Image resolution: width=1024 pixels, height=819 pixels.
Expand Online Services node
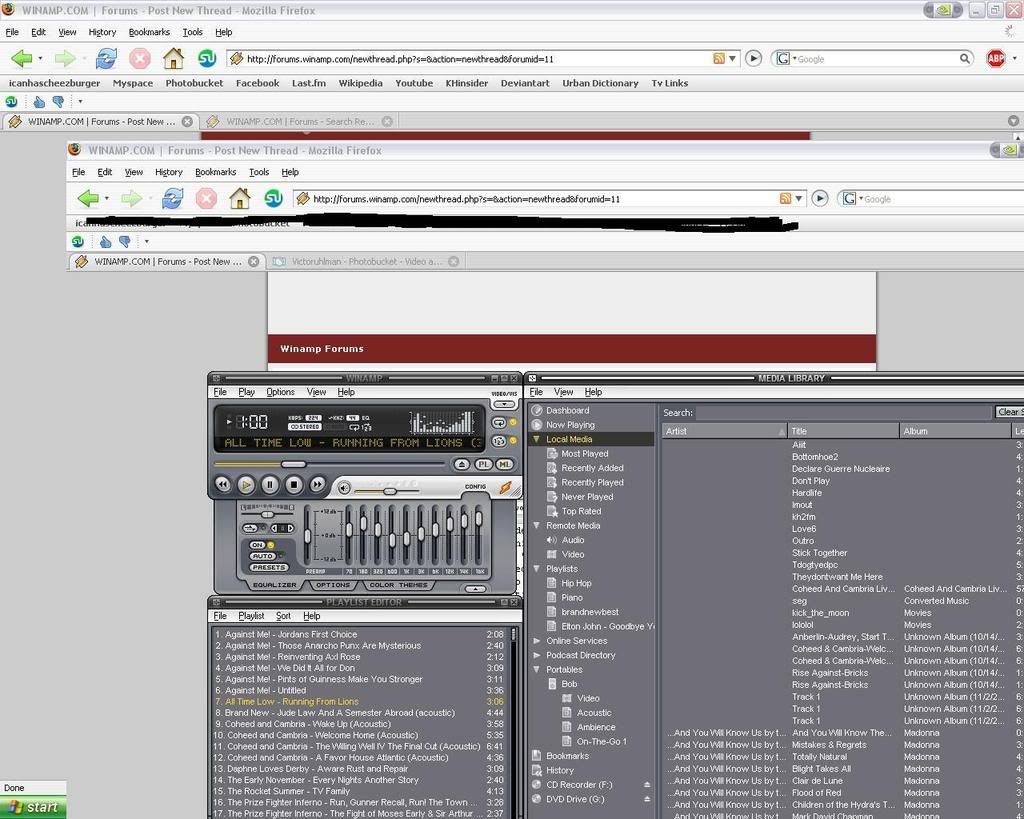click(x=537, y=641)
